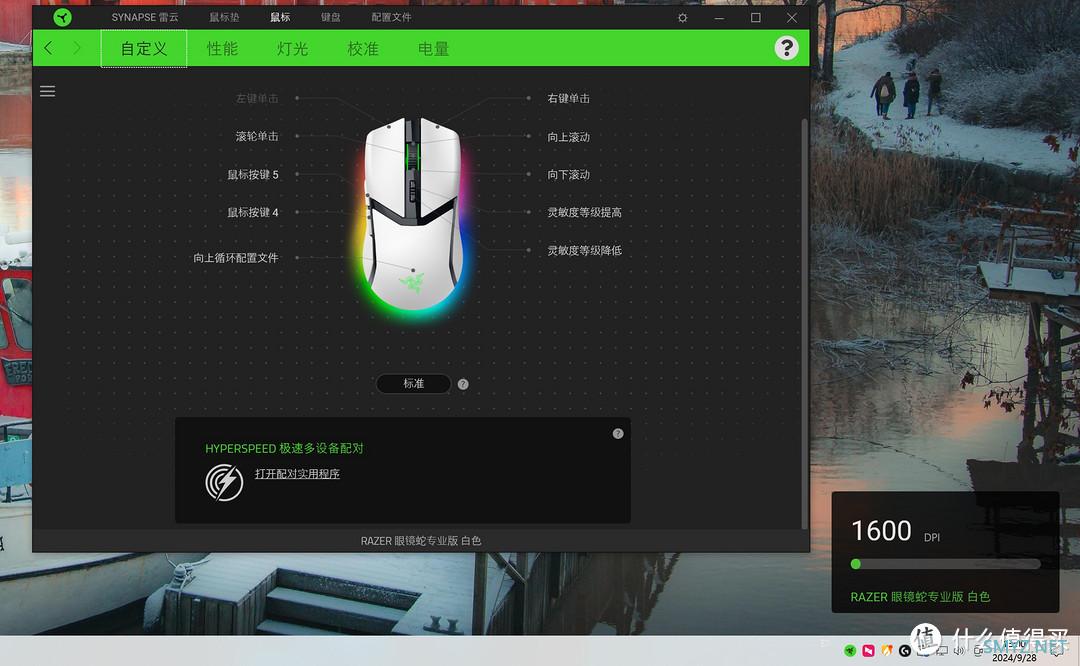Open Synapse settings gear icon
Viewport: 1080px width, 666px height.
click(x=683, y=18)
